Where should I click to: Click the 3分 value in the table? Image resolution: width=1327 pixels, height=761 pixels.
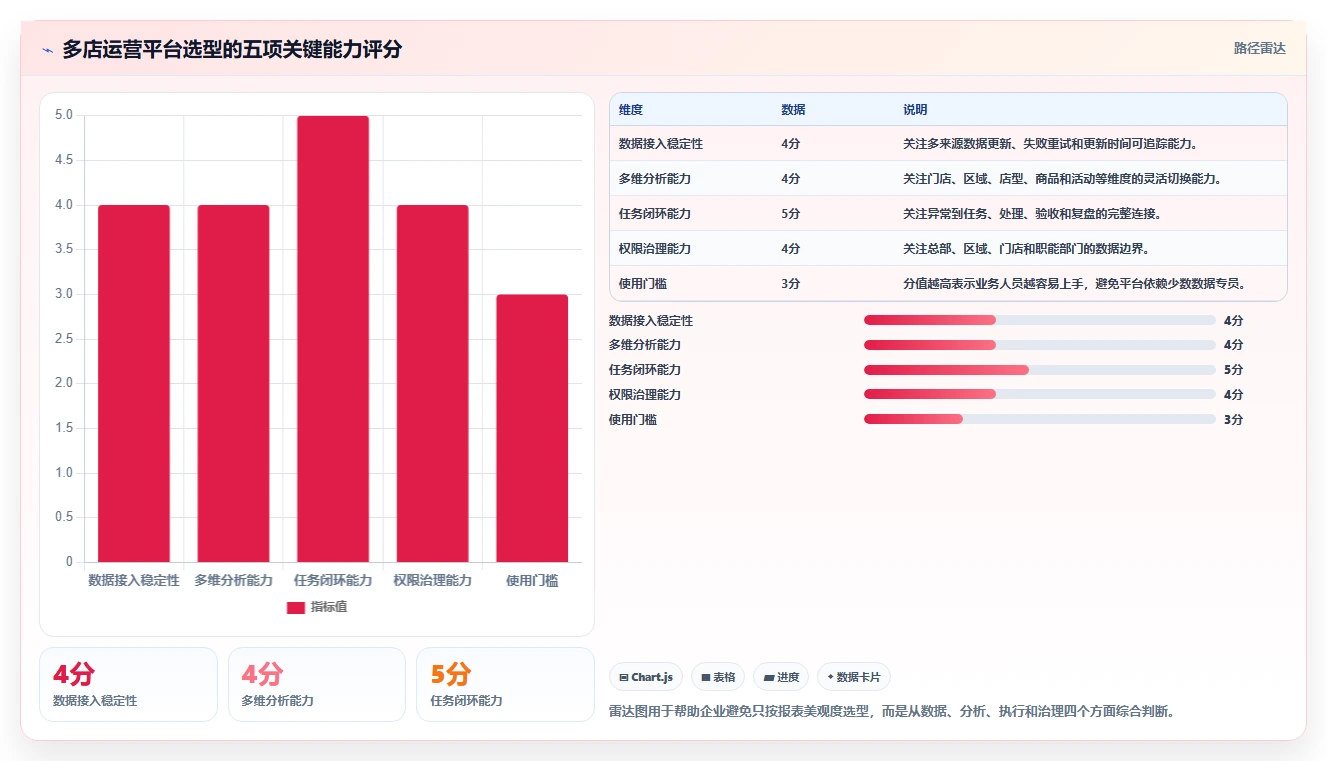791,284
